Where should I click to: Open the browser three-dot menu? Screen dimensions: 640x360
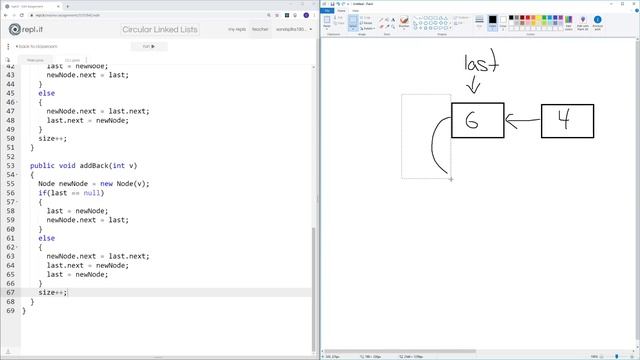point(314,15)
